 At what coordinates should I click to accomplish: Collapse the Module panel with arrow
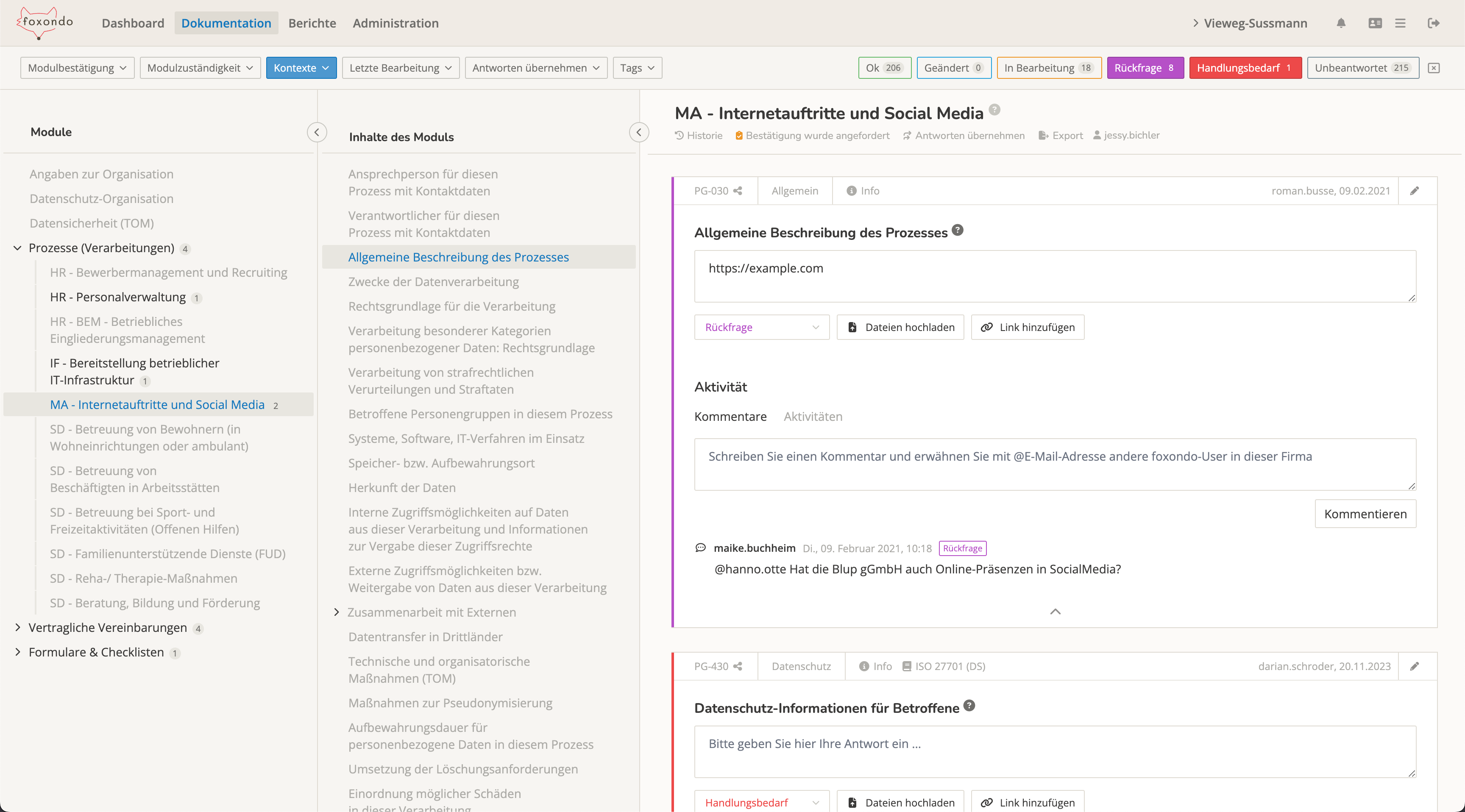[x=317, y=132]
